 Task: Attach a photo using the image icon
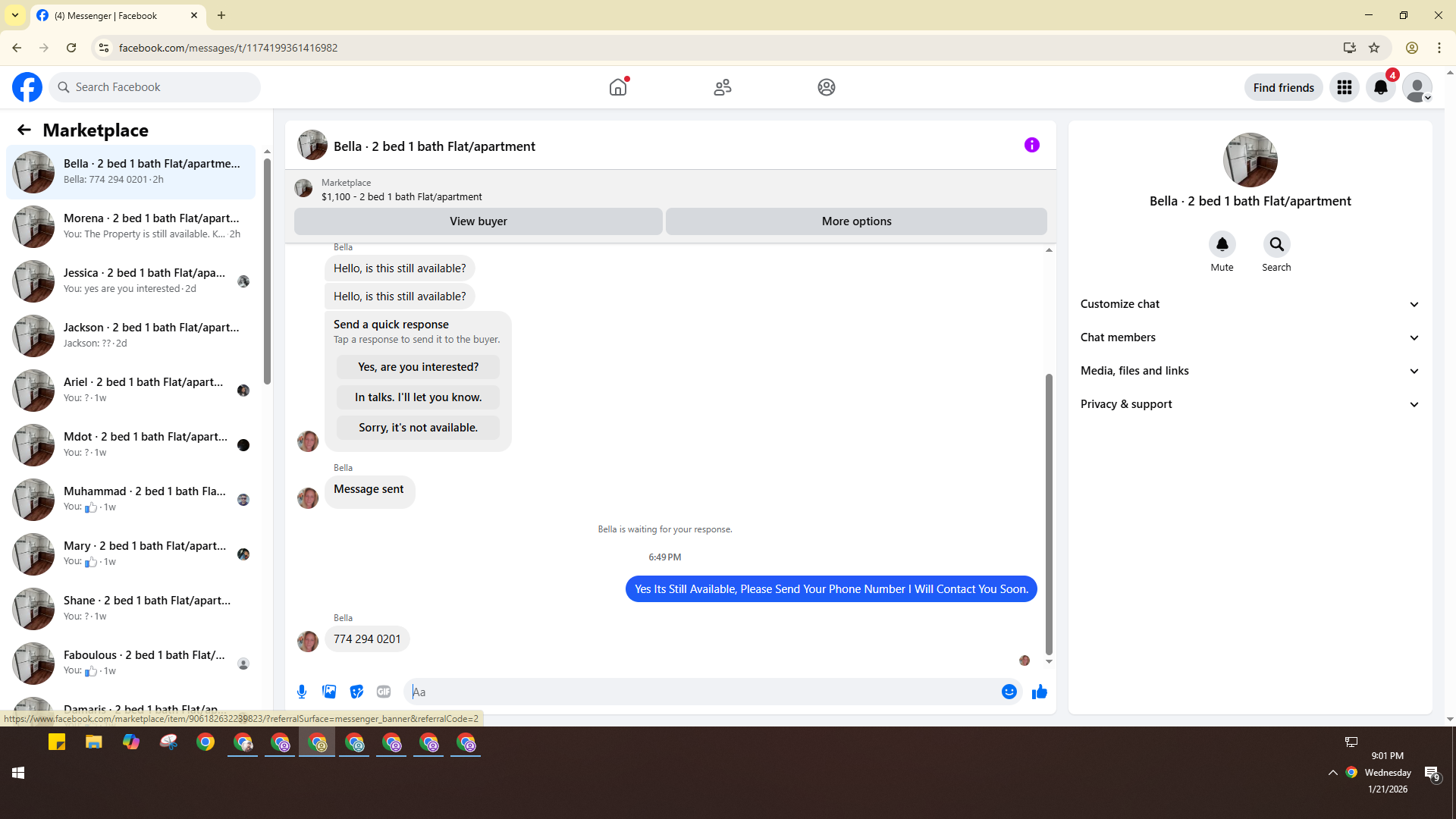pyautogui.click(x=329, y=692)
